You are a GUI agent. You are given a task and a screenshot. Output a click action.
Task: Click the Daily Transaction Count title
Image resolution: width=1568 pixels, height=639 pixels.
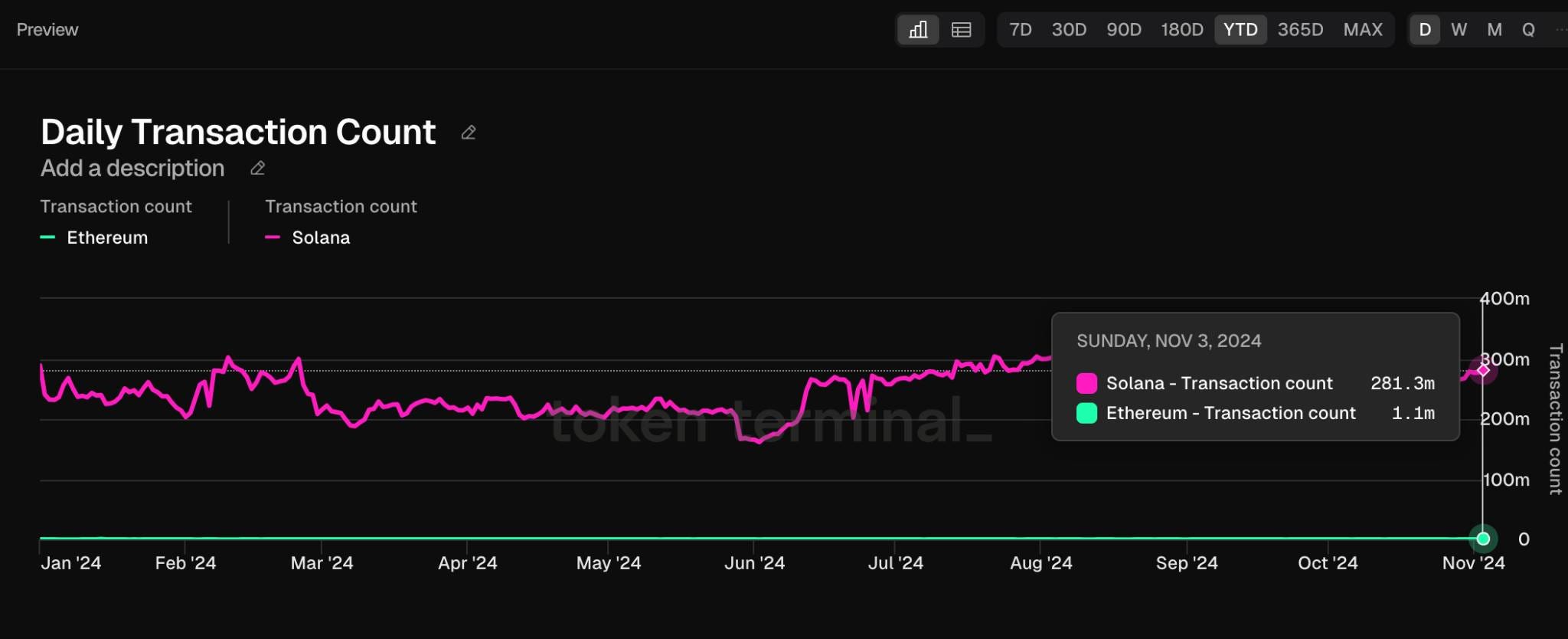point(238,133)
